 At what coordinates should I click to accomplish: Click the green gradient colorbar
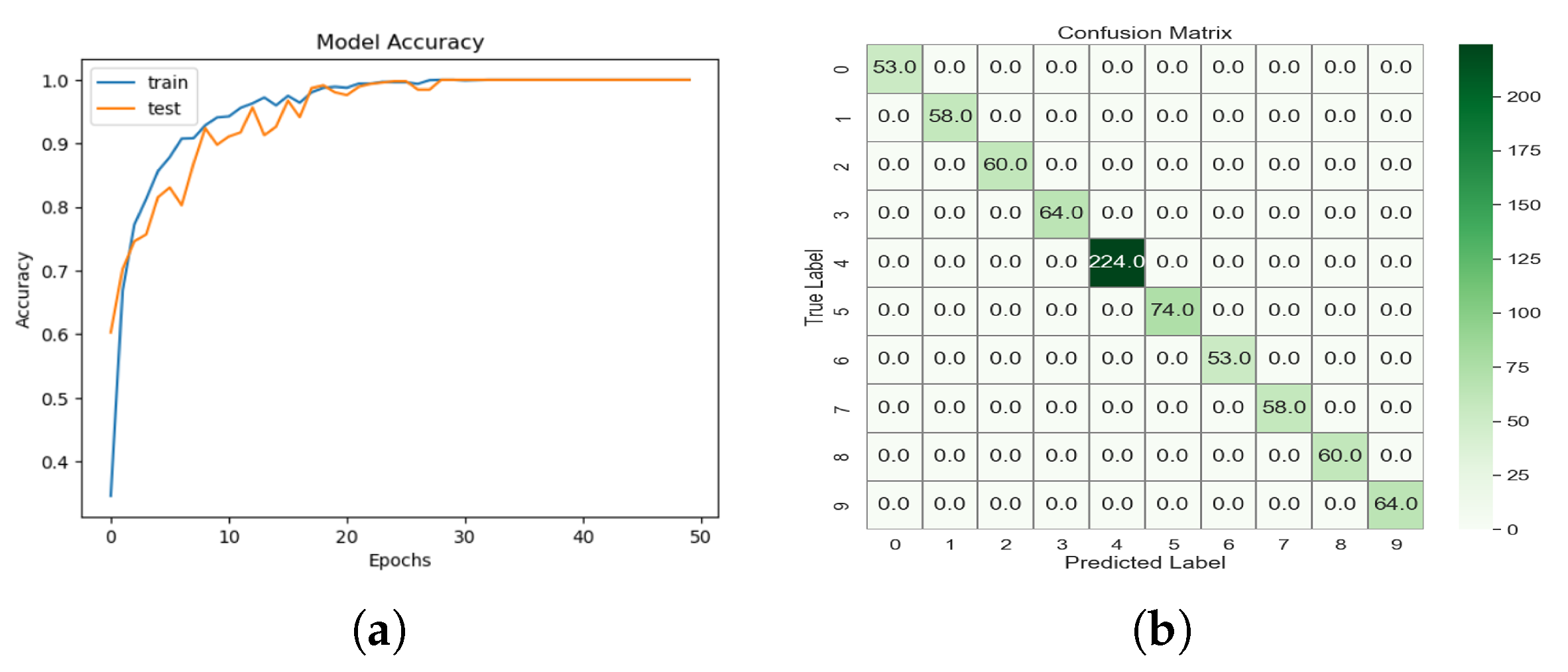(1475, 287)
